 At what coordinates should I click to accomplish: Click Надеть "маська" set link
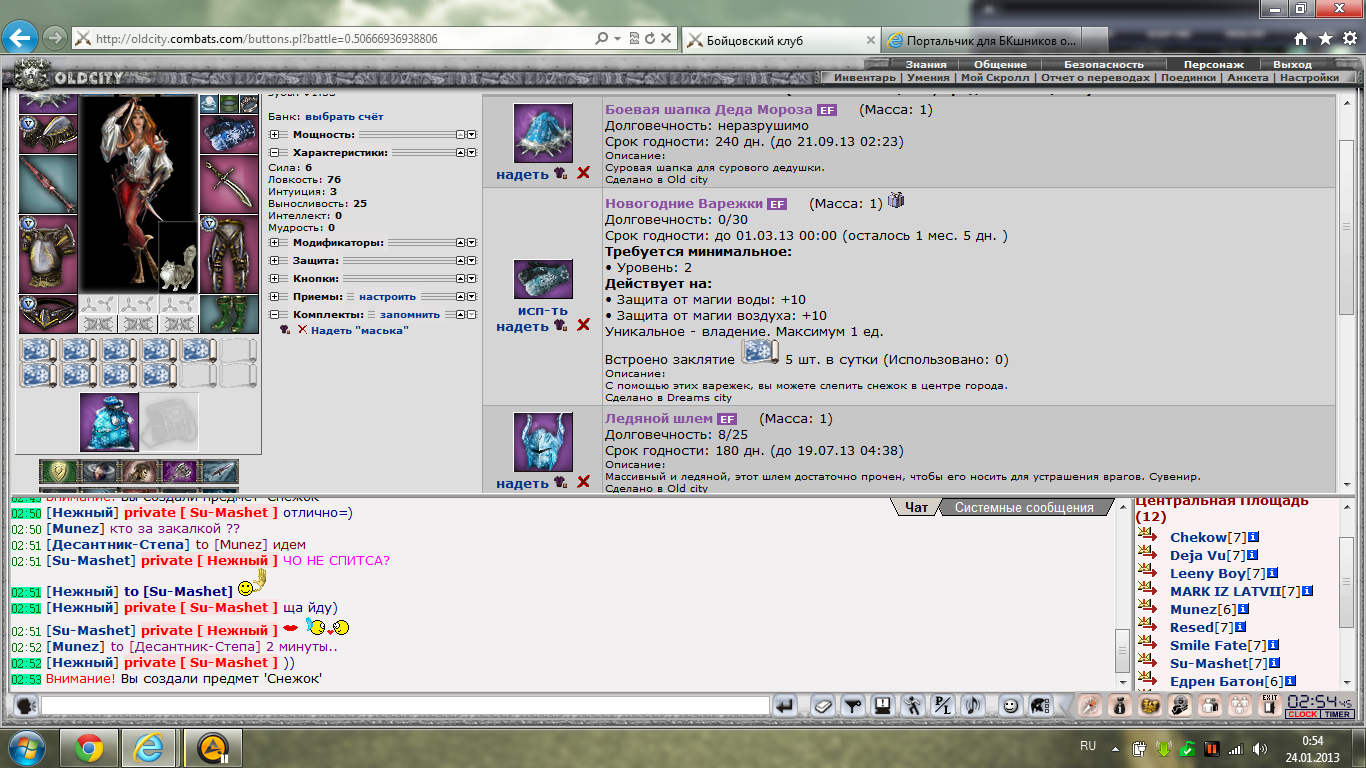(x=360, y=330)
